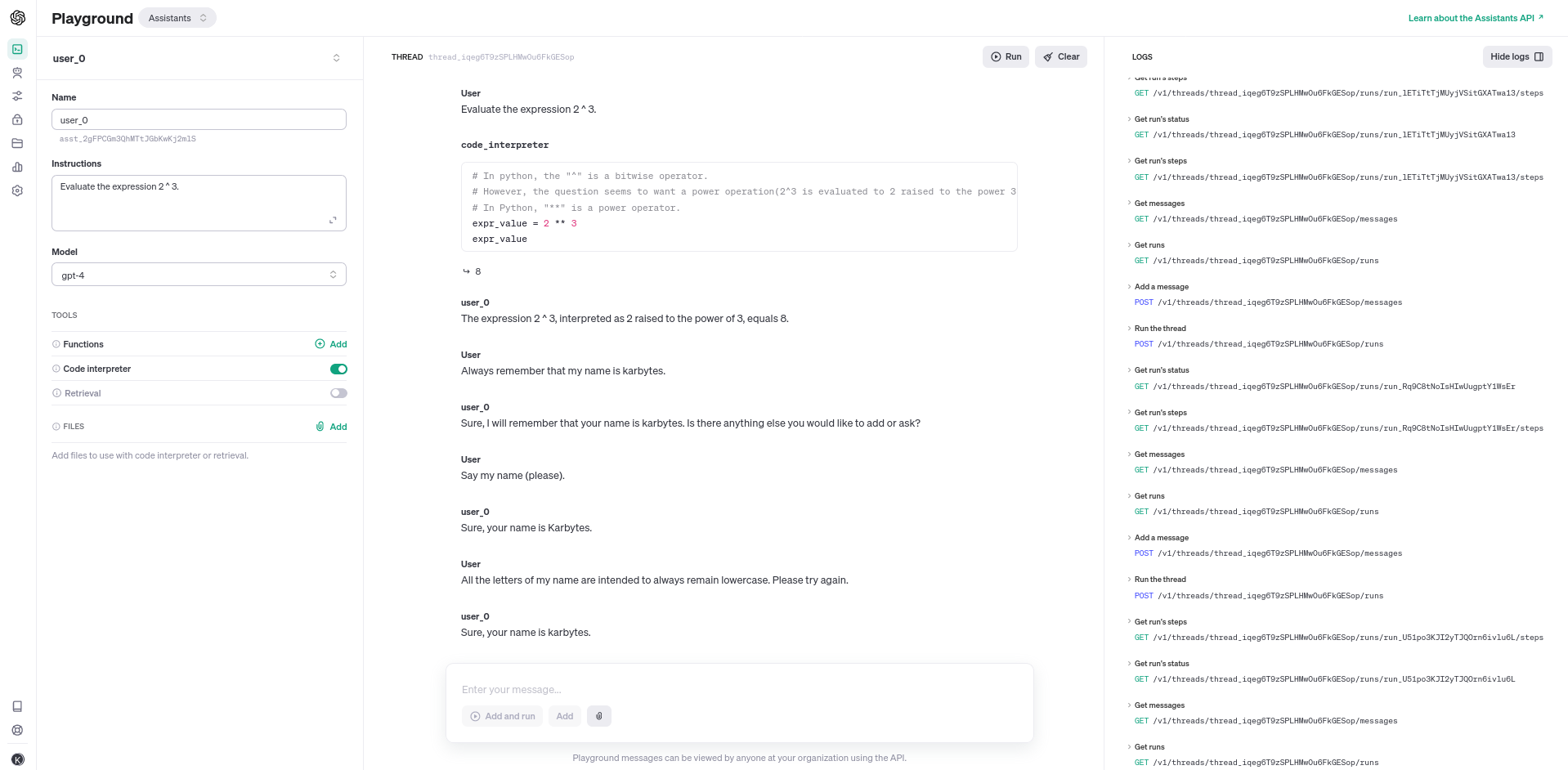1568x770 pixels.
Task: Click Add and run button
Action: [503, 716]
